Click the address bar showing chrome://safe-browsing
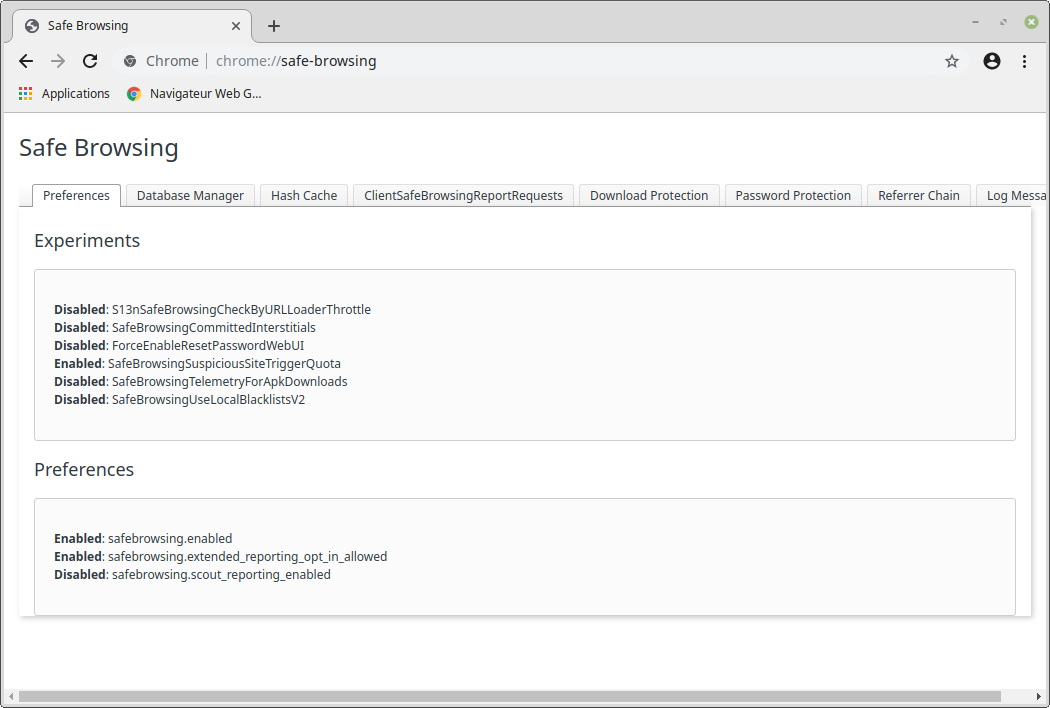The height and width of the screenshot is (708, 1050). pyautogui.click(x=500, y=61)
